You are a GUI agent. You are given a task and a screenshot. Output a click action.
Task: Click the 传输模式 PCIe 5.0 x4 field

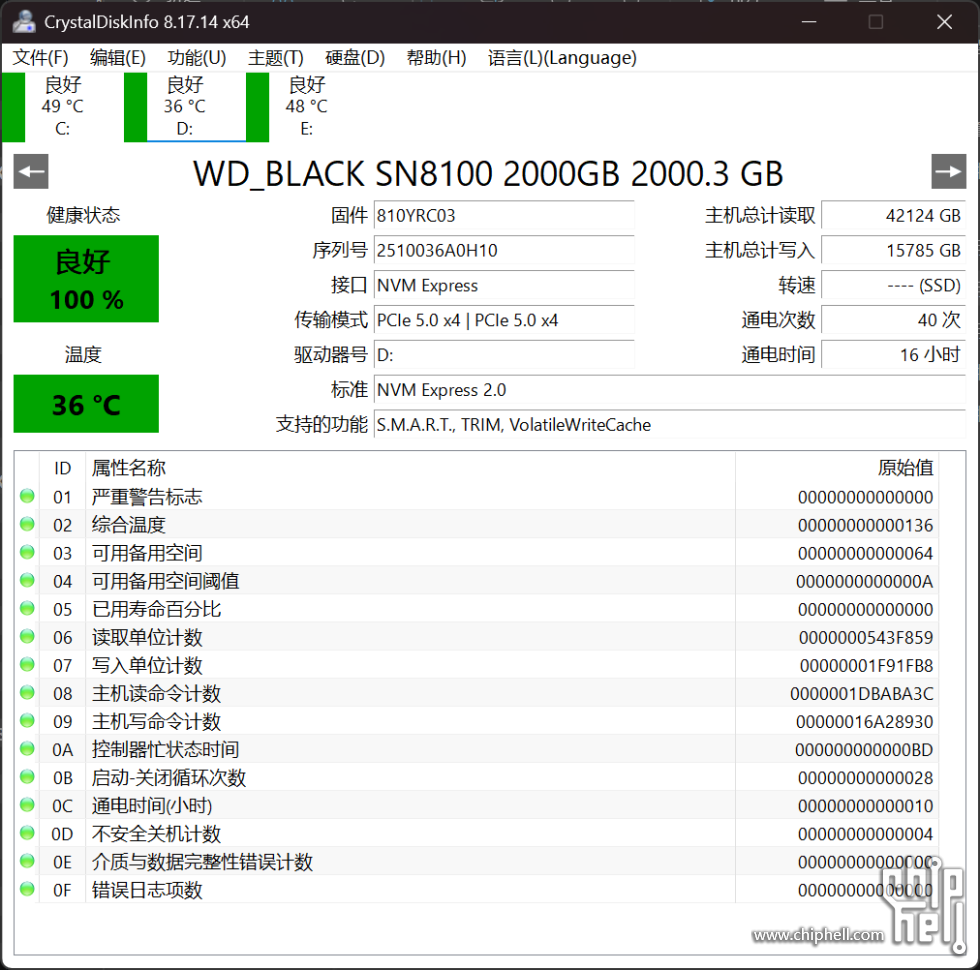coord(504,321)
